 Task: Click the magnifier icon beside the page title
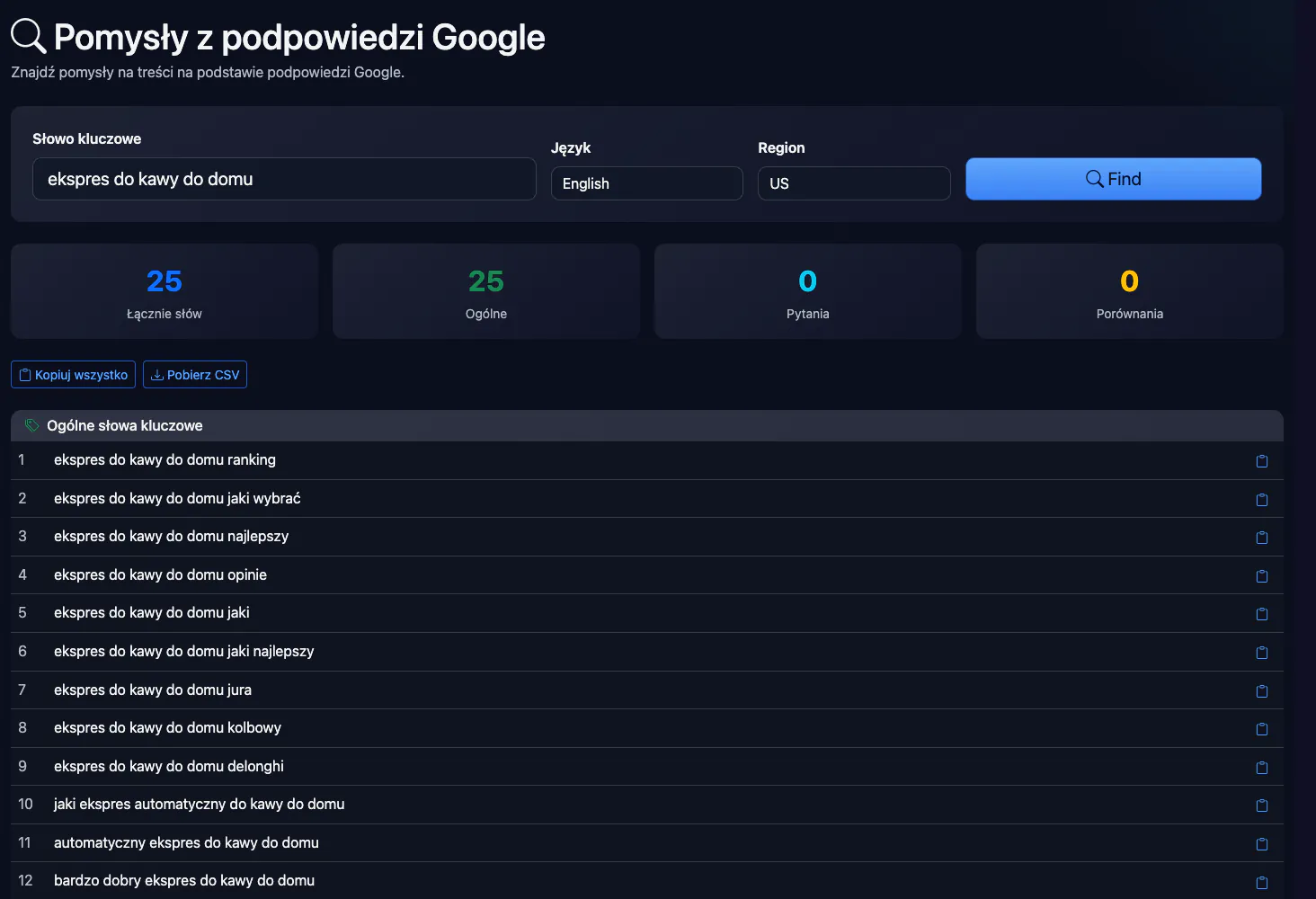tap(28, 36)
